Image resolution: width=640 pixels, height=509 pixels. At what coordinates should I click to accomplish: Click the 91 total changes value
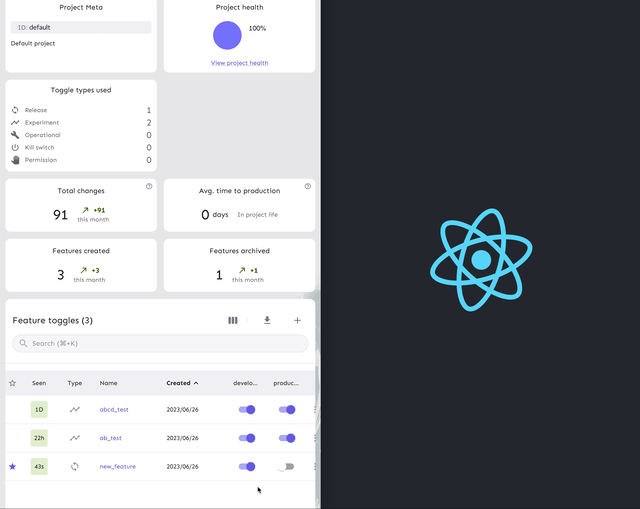point(60,214)
